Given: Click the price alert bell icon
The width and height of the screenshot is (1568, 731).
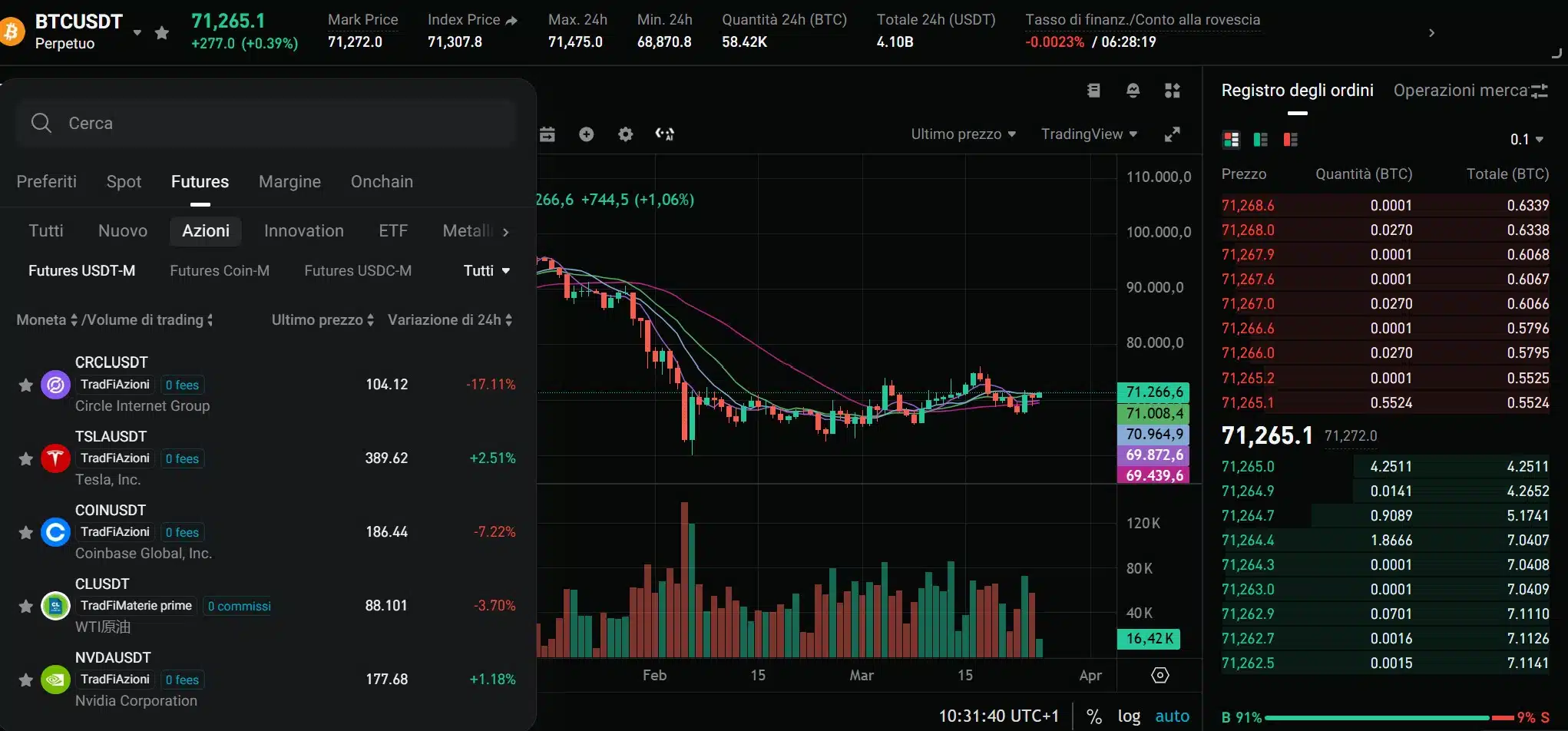Looking at the screenshot, I should (x=1133, y=90).
